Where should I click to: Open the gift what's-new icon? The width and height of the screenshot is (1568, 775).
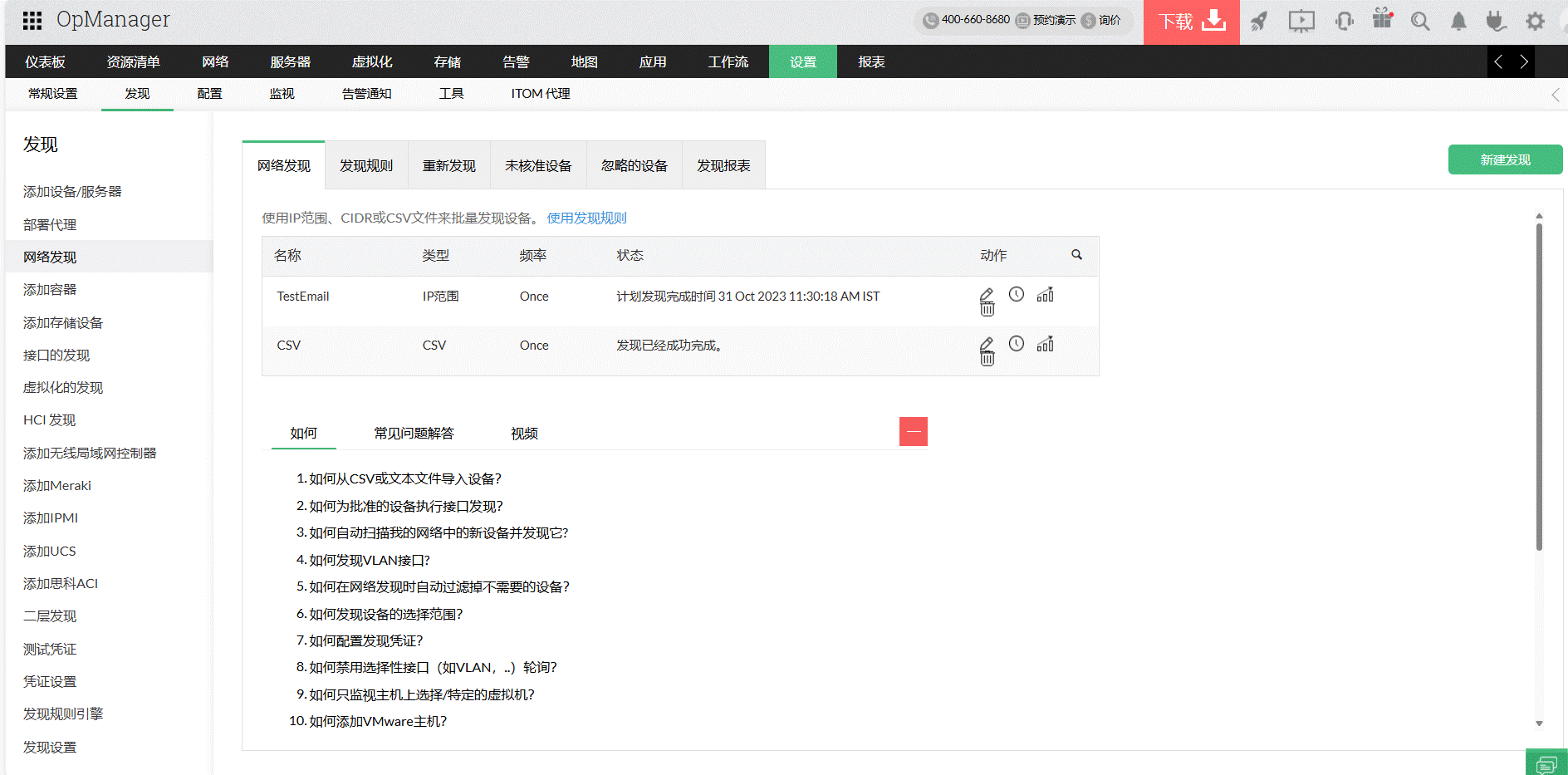[x=1381, y=20]
